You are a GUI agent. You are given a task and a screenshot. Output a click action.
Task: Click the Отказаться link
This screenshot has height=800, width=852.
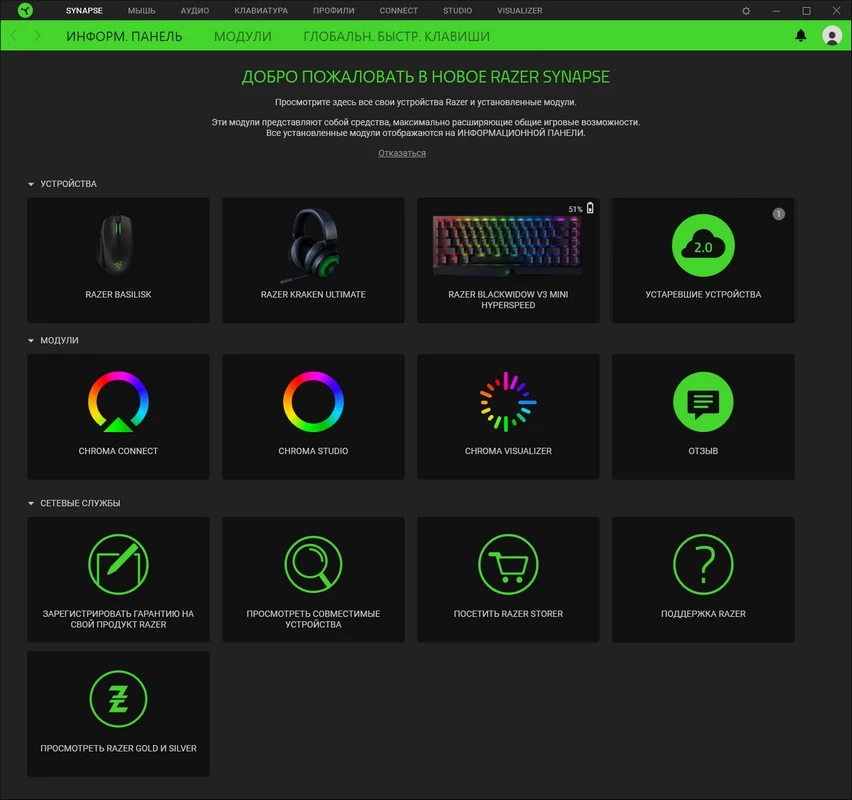coord(402,153)
